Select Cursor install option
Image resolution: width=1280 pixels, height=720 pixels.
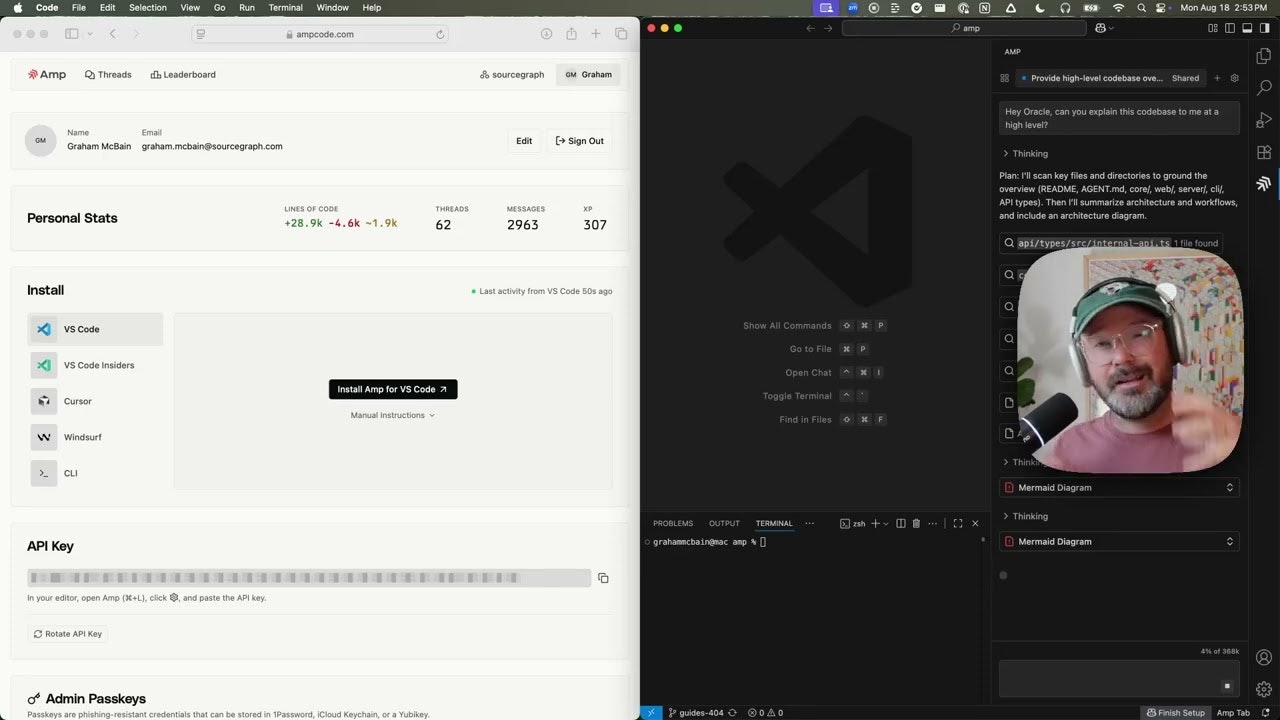[x=95, y=401]
